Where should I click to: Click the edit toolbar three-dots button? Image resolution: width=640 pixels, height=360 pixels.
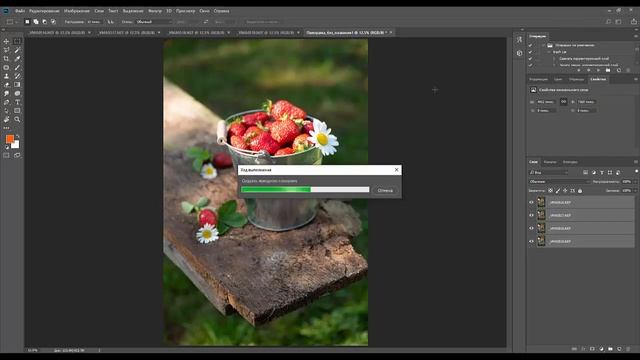6,128
